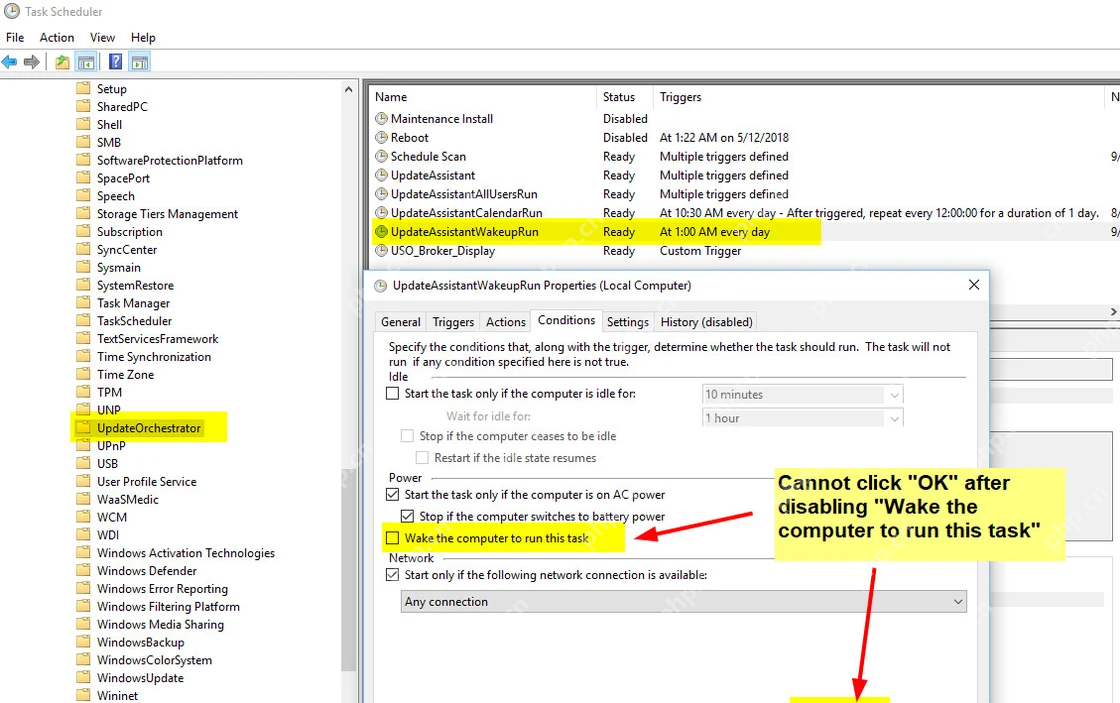This screenshot has height=703, width=1120.
Task: Click the clock icon in Properties dialog title
Action: [381, 285]
